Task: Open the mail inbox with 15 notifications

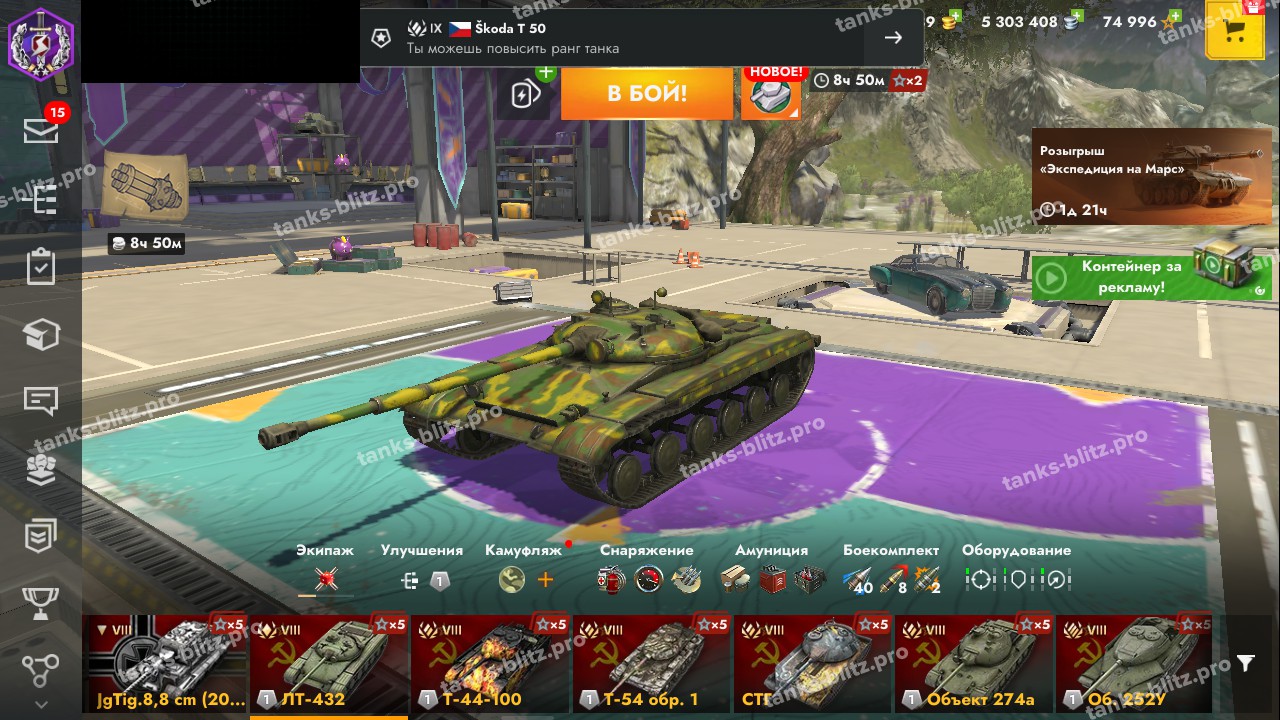Action: [x=41, y=131]
